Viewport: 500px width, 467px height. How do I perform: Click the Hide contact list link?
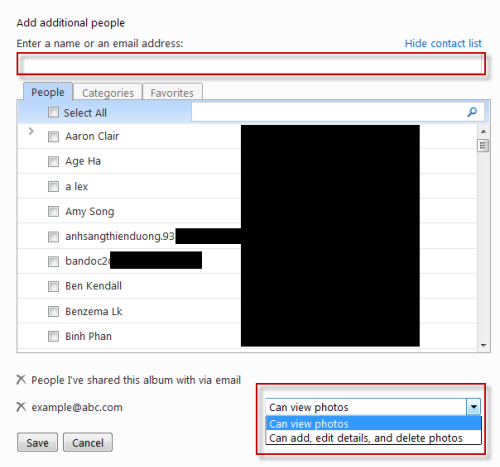[x=443, y=43]
